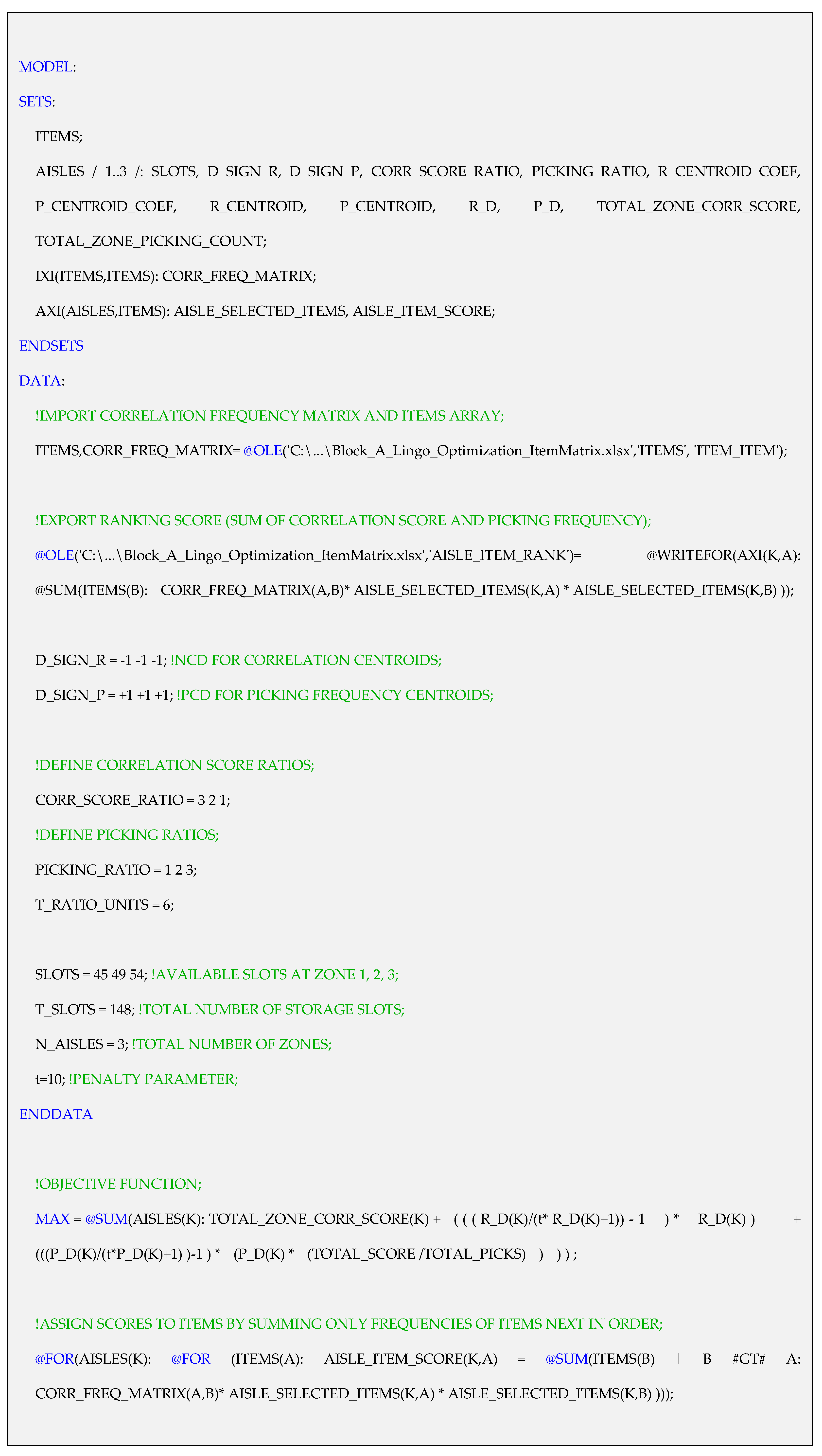822x1456 pixels.
Task: Click the CORR_SCORE_RATIO = 3 2 1 line
Action: (x=133, y=800)
